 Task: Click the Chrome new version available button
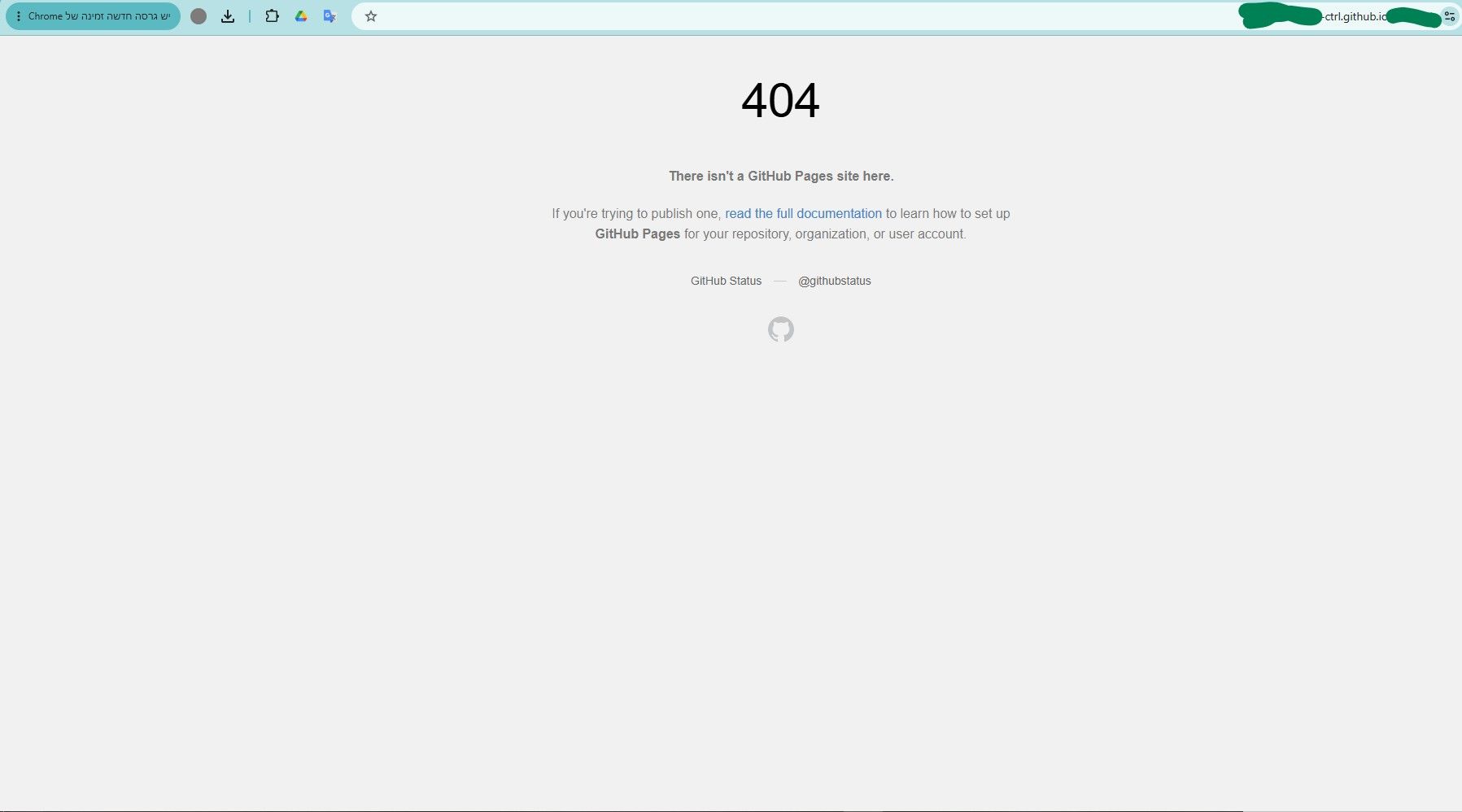[93, 16]
